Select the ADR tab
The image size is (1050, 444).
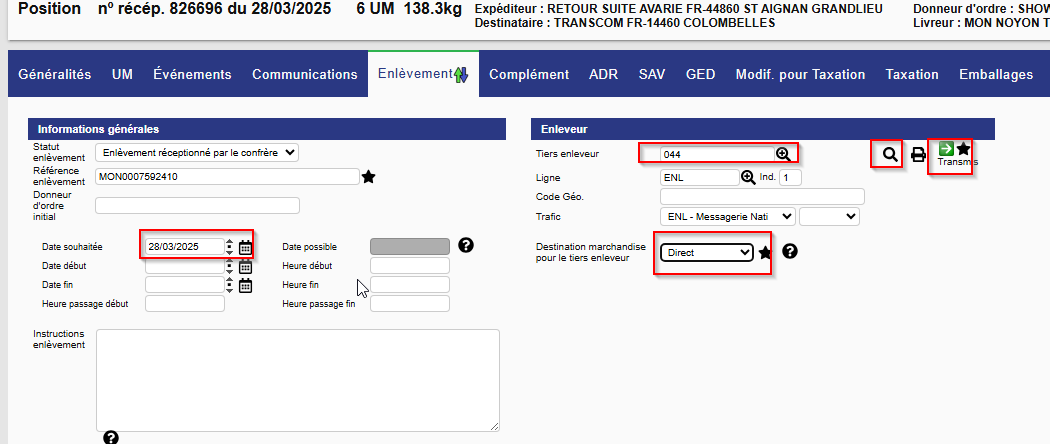[603, 74]
